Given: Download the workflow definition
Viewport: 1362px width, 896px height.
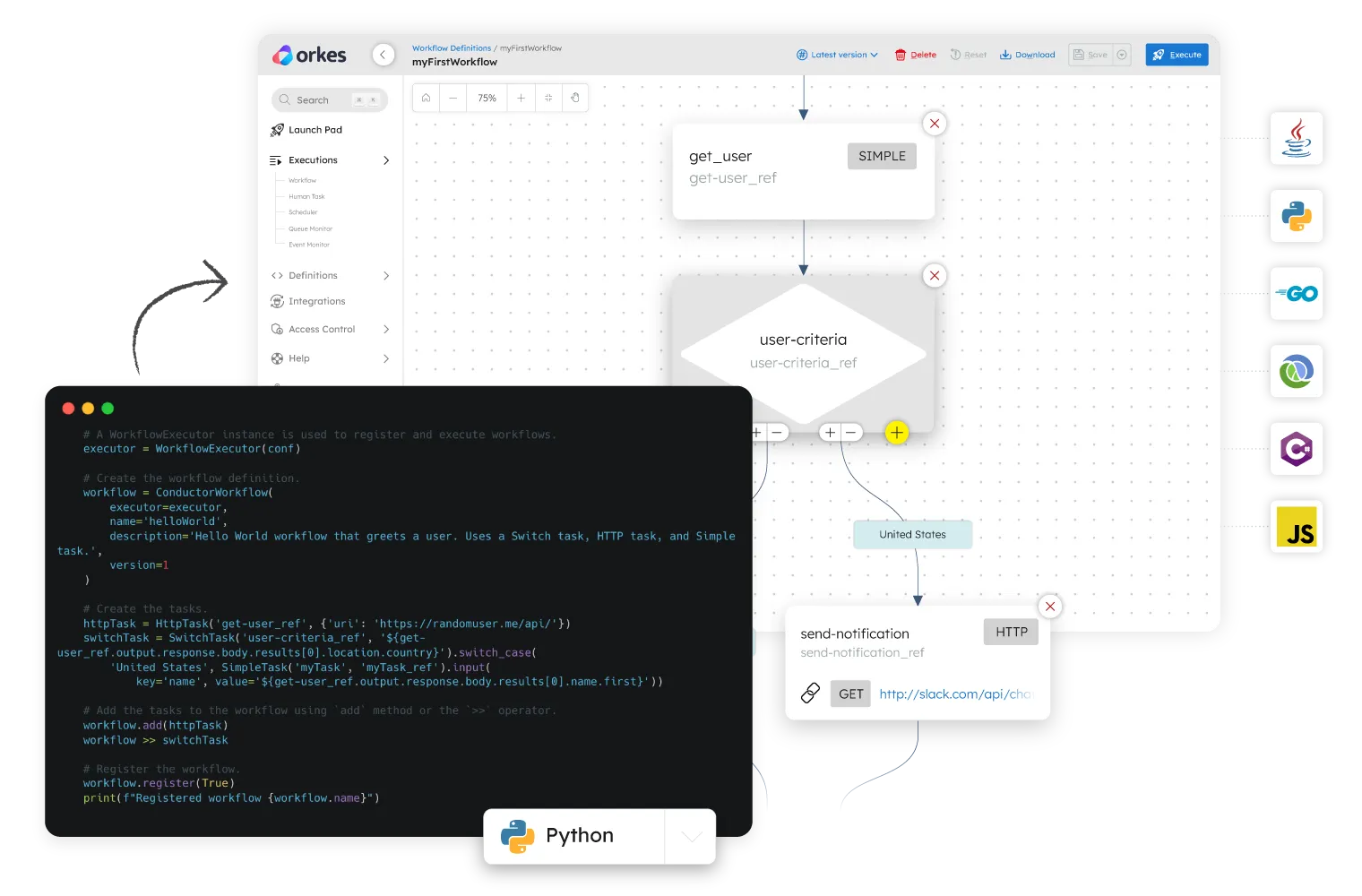Looking at the screenshot, I should tap(1027, 55).
